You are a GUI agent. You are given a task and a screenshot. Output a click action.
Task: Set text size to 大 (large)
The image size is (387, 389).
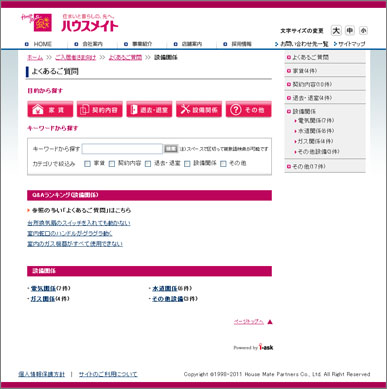tap(336, 31)
